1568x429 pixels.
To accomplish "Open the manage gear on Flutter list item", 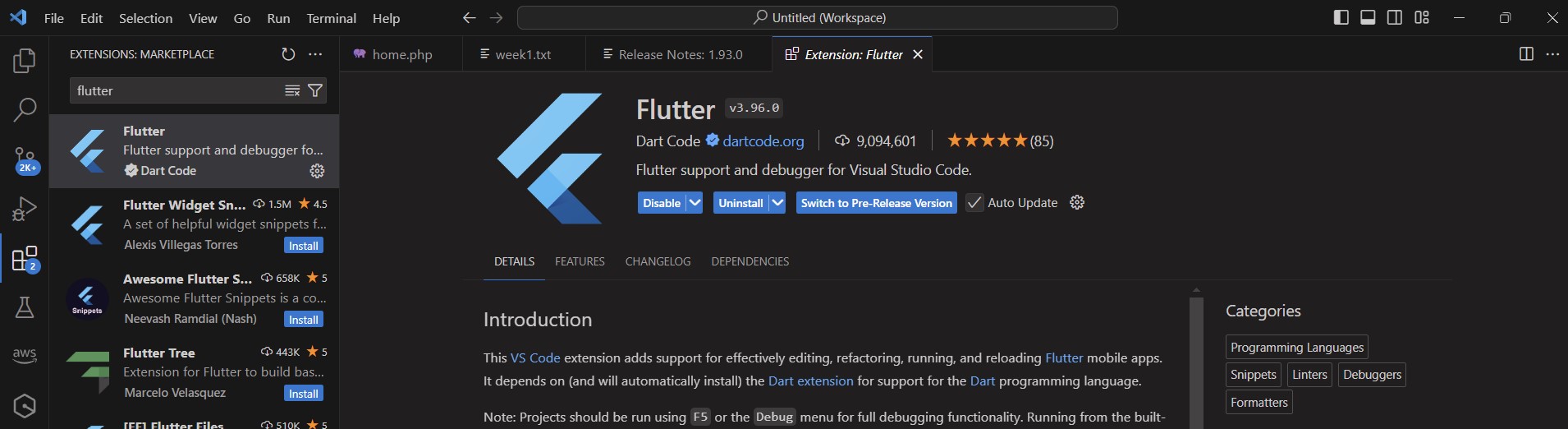I will pyautogui.click(x=317, y=171).
